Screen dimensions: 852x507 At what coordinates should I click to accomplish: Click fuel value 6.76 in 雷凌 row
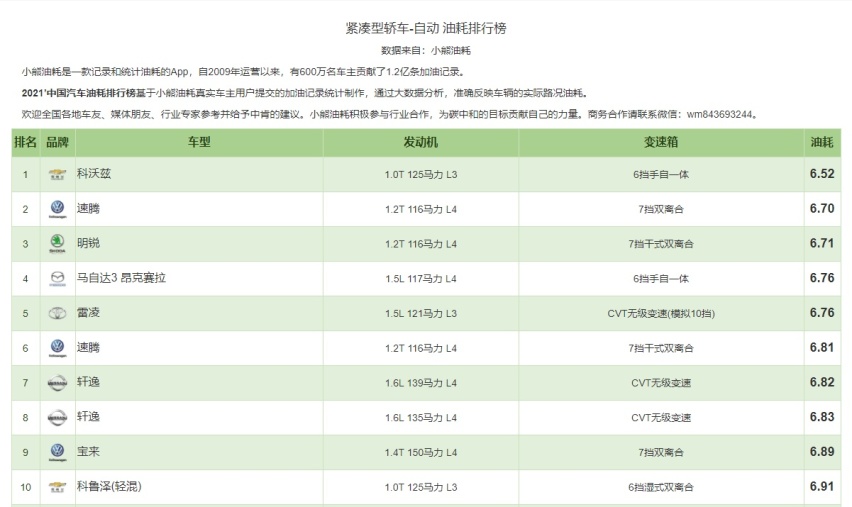pyautogui.click(x=822, y=313)
